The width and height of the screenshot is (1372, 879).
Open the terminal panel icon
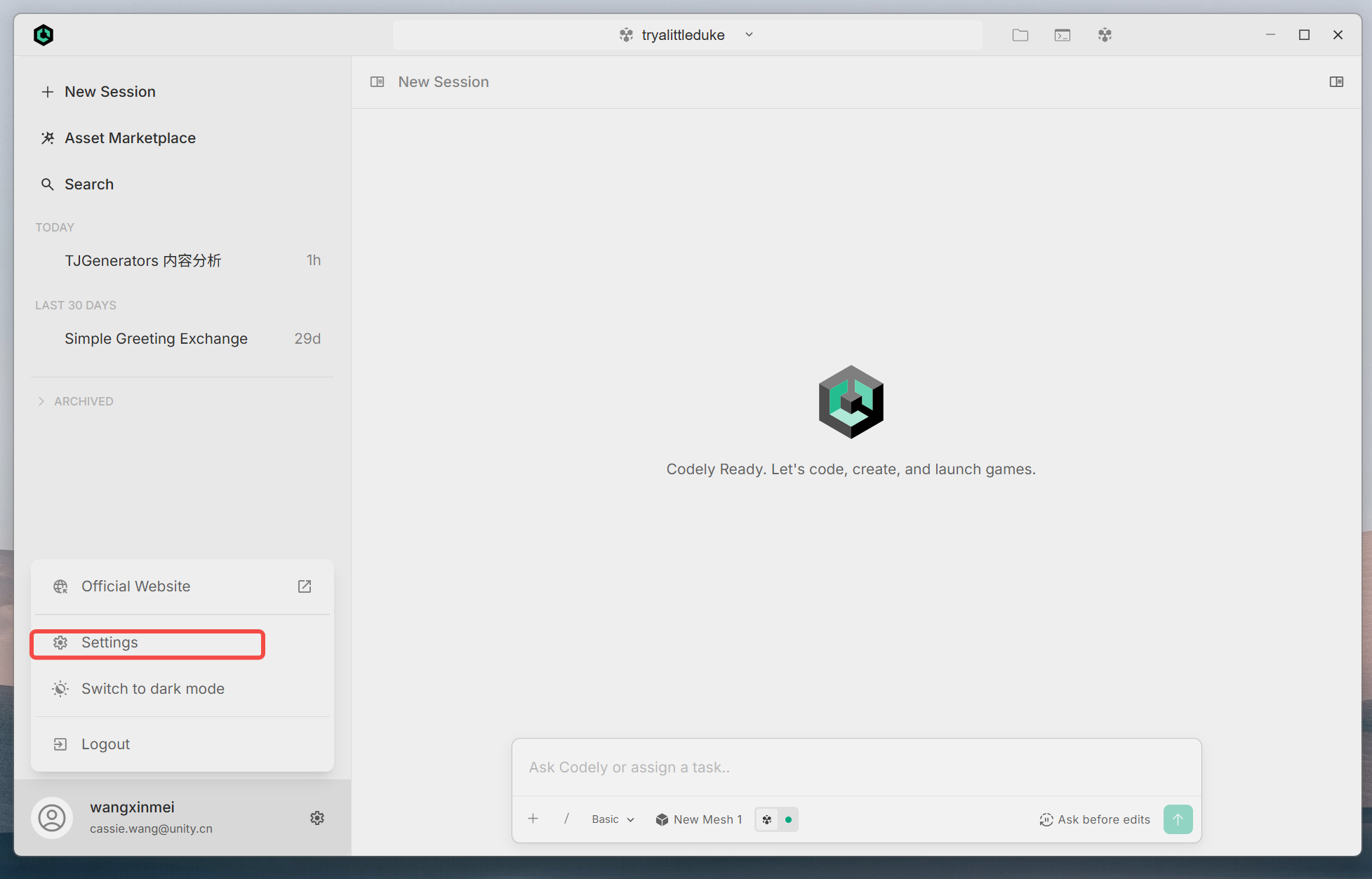coord(1063,35)
